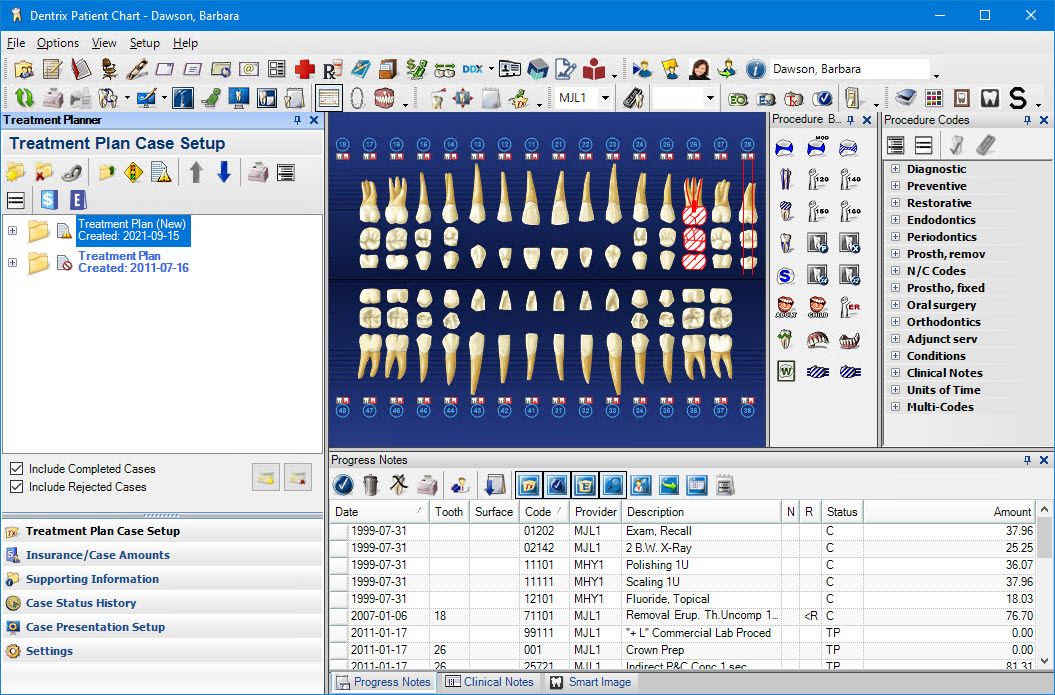
Task: Click the trash can icon in Progress Notes
Action: click(x=371, y=485)
